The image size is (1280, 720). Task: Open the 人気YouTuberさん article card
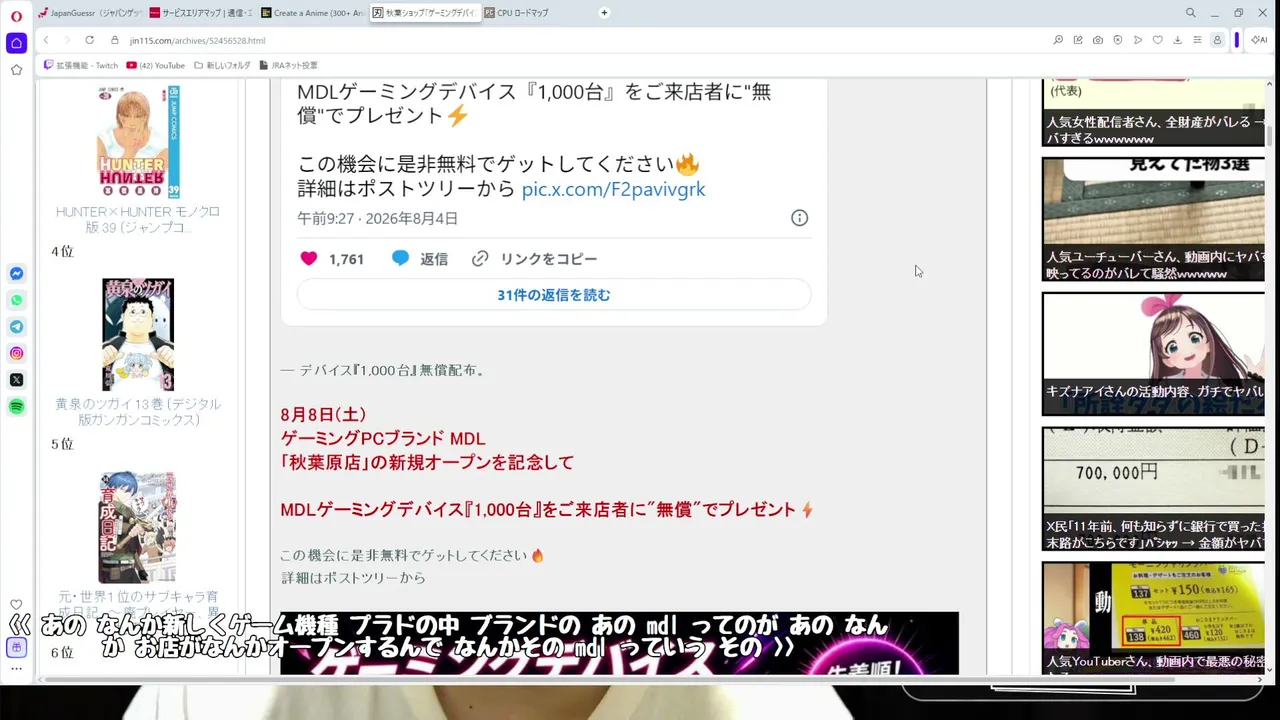[1153, 617]
